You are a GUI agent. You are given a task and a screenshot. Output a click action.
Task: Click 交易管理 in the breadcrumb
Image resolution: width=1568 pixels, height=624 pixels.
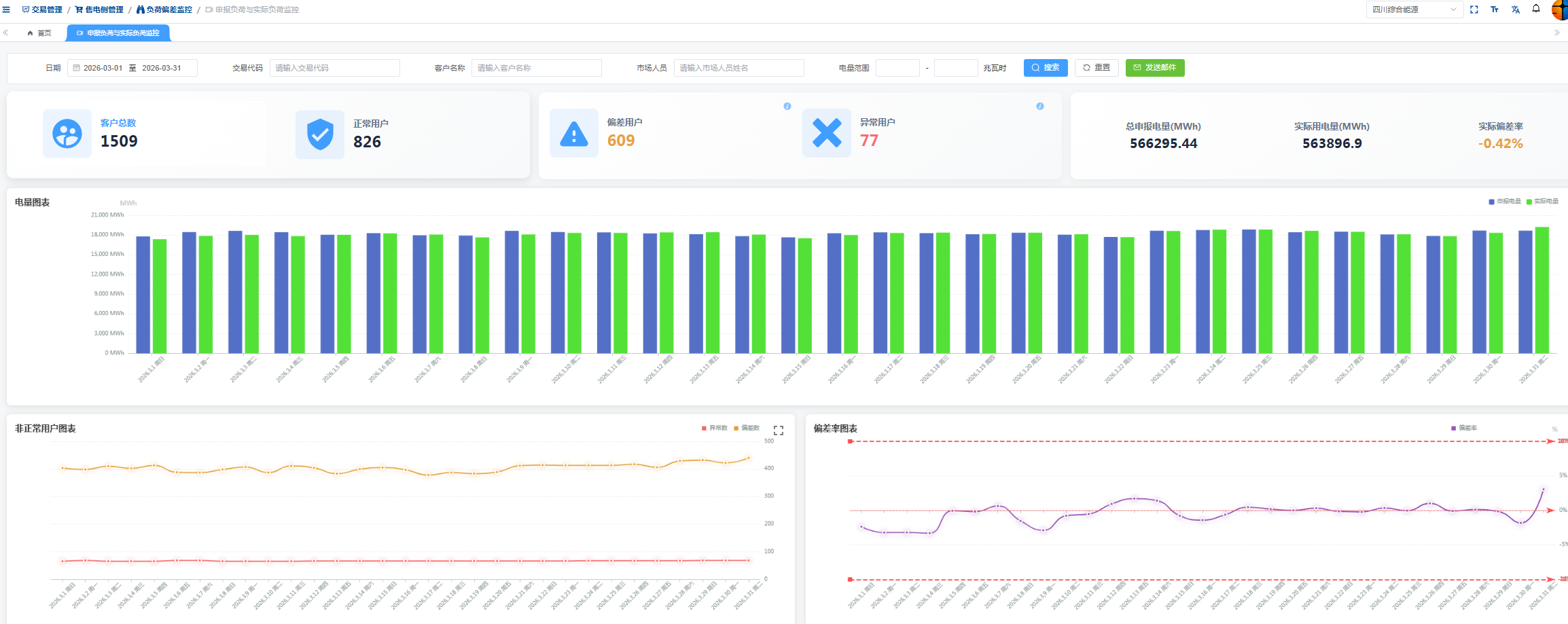42,10
